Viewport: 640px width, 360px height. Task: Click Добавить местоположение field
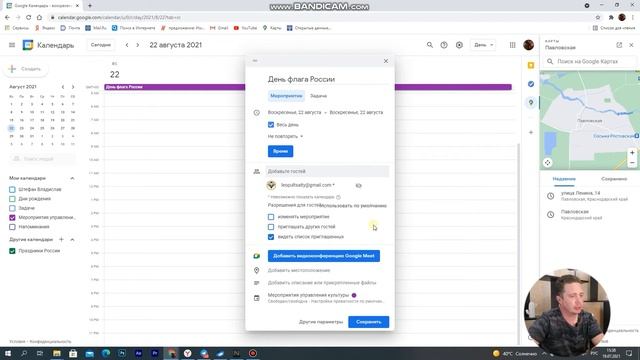(x=299, y=270)
